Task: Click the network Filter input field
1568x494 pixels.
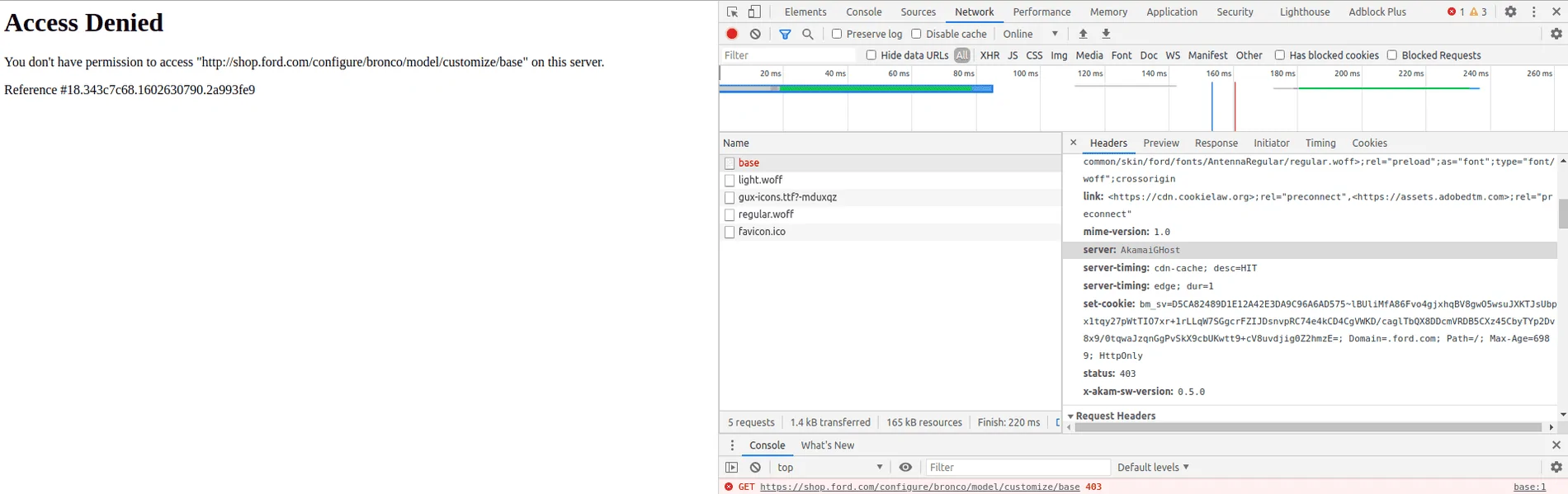Action: coord(789,55)
